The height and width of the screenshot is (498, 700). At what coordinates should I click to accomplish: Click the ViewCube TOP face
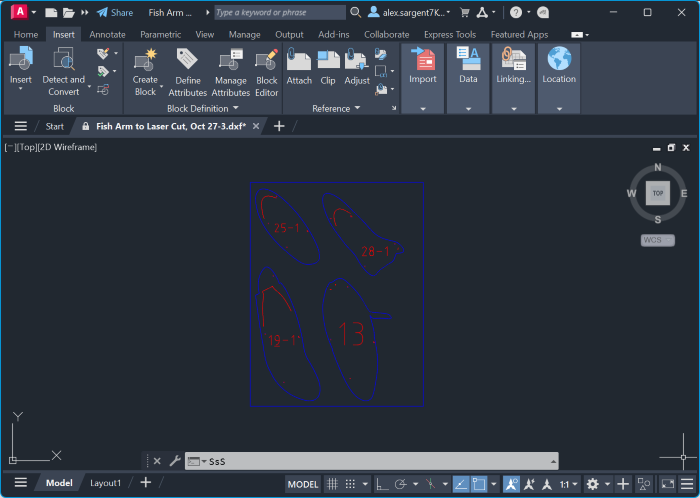pos(657,193)
